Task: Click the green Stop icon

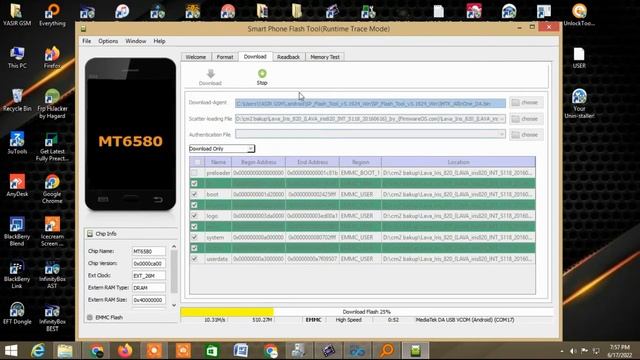Action: pyautogui.click(x=262, y=73)
